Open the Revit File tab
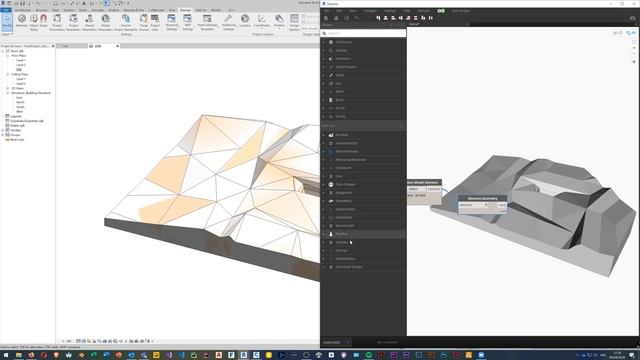 [6, 10]
